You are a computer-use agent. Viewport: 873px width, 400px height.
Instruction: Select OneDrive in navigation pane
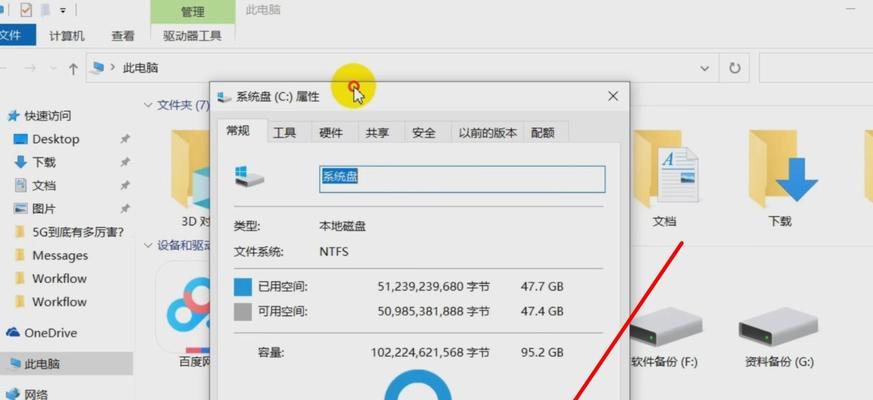tap(50, 333)
